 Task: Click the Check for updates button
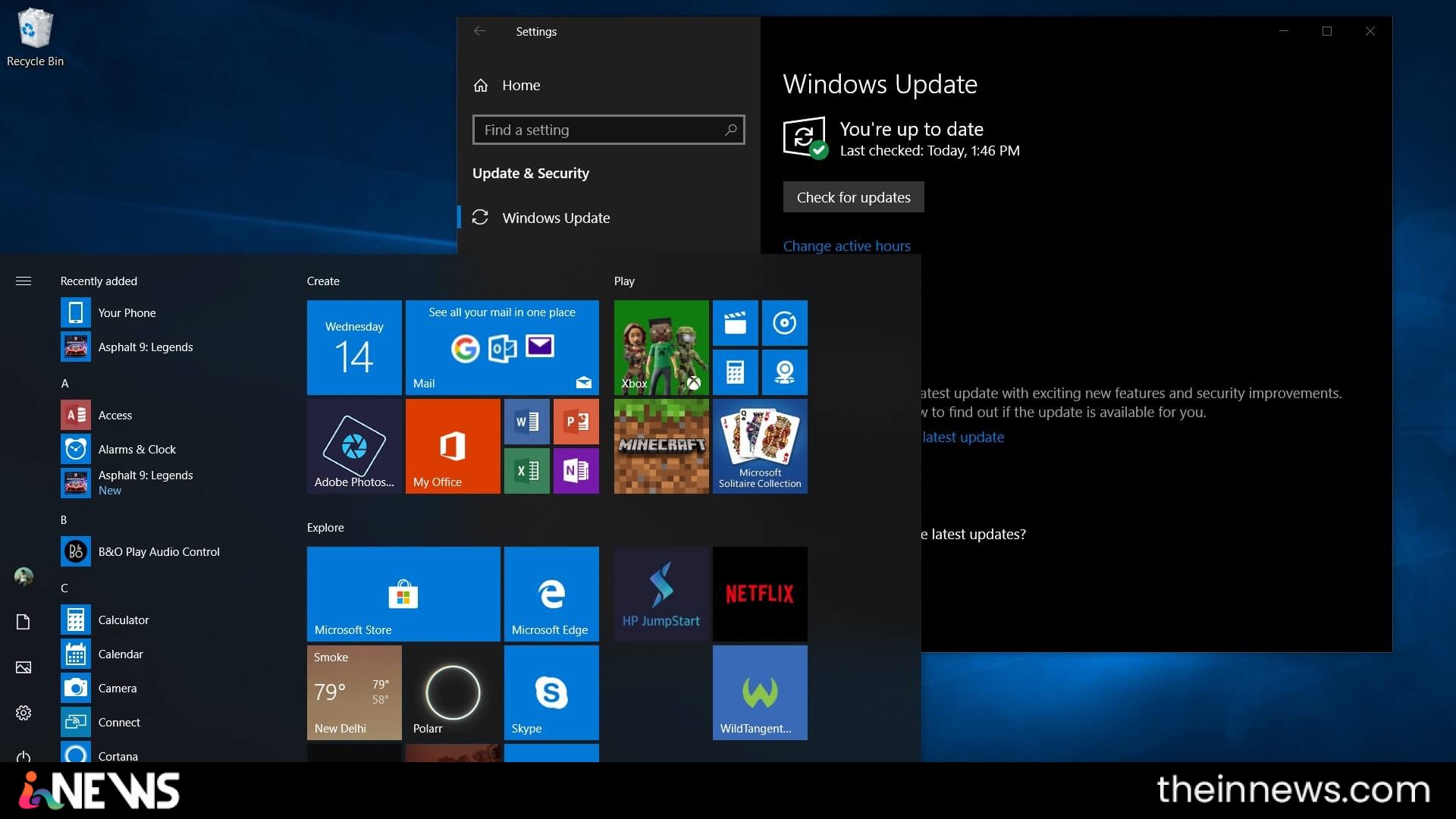[x=853, y=197]
